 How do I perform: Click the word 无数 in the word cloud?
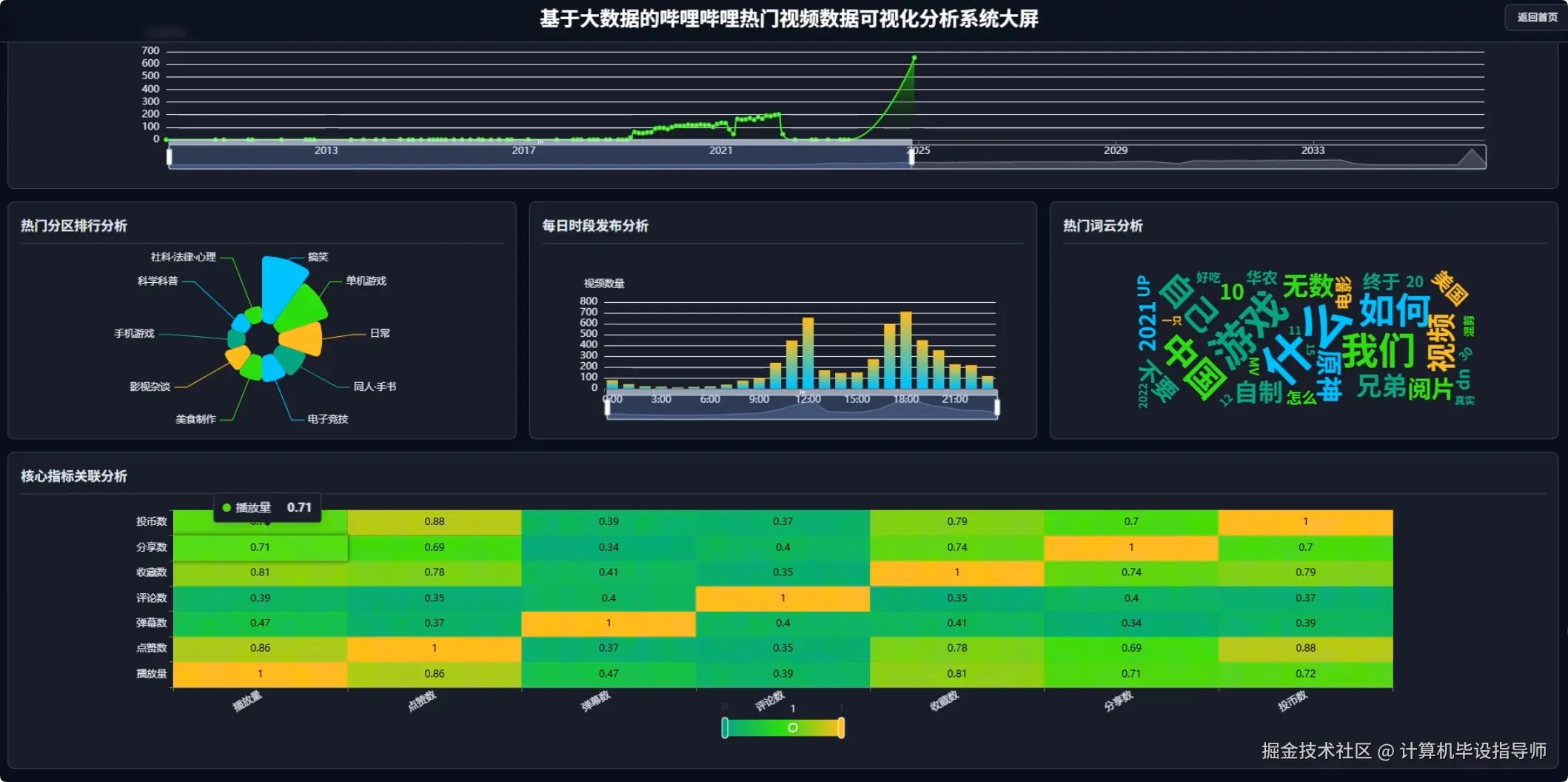click(1307, 285)
